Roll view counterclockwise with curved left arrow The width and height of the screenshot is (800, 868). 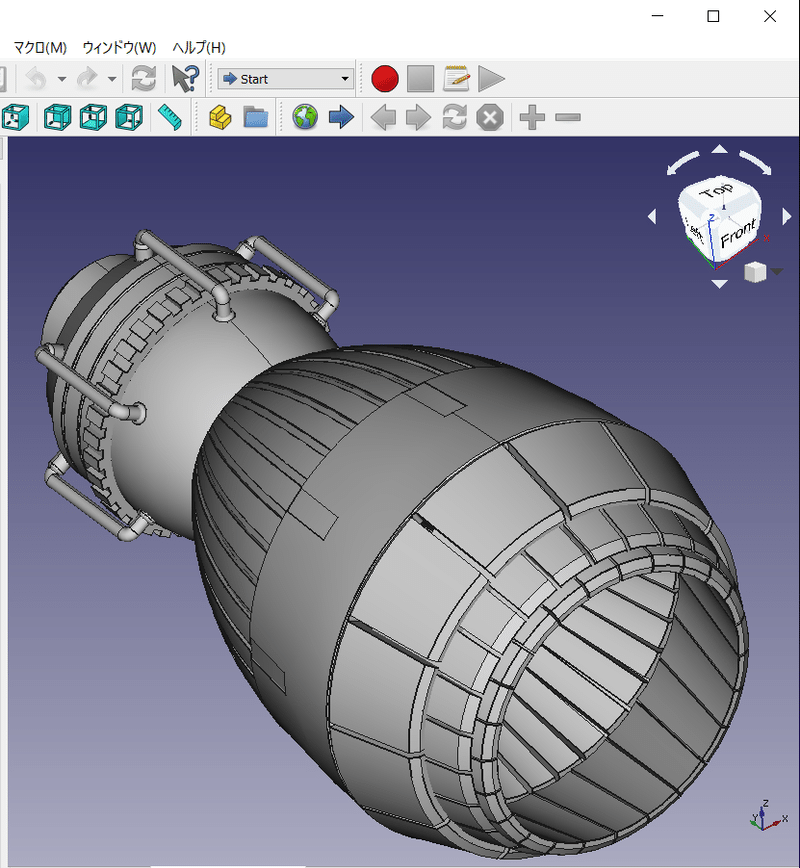tap(682, 163)
